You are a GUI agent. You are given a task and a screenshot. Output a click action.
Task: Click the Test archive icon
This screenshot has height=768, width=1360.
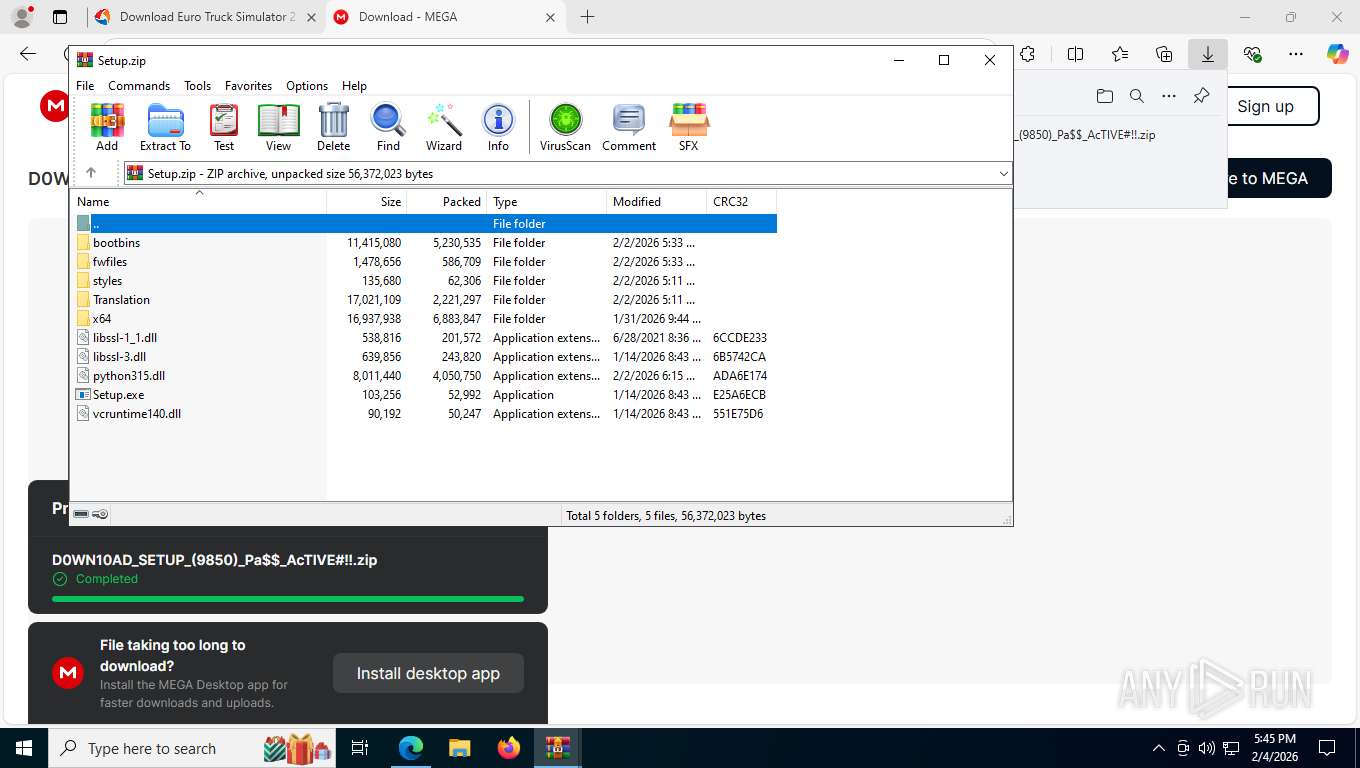coord(224,127)
